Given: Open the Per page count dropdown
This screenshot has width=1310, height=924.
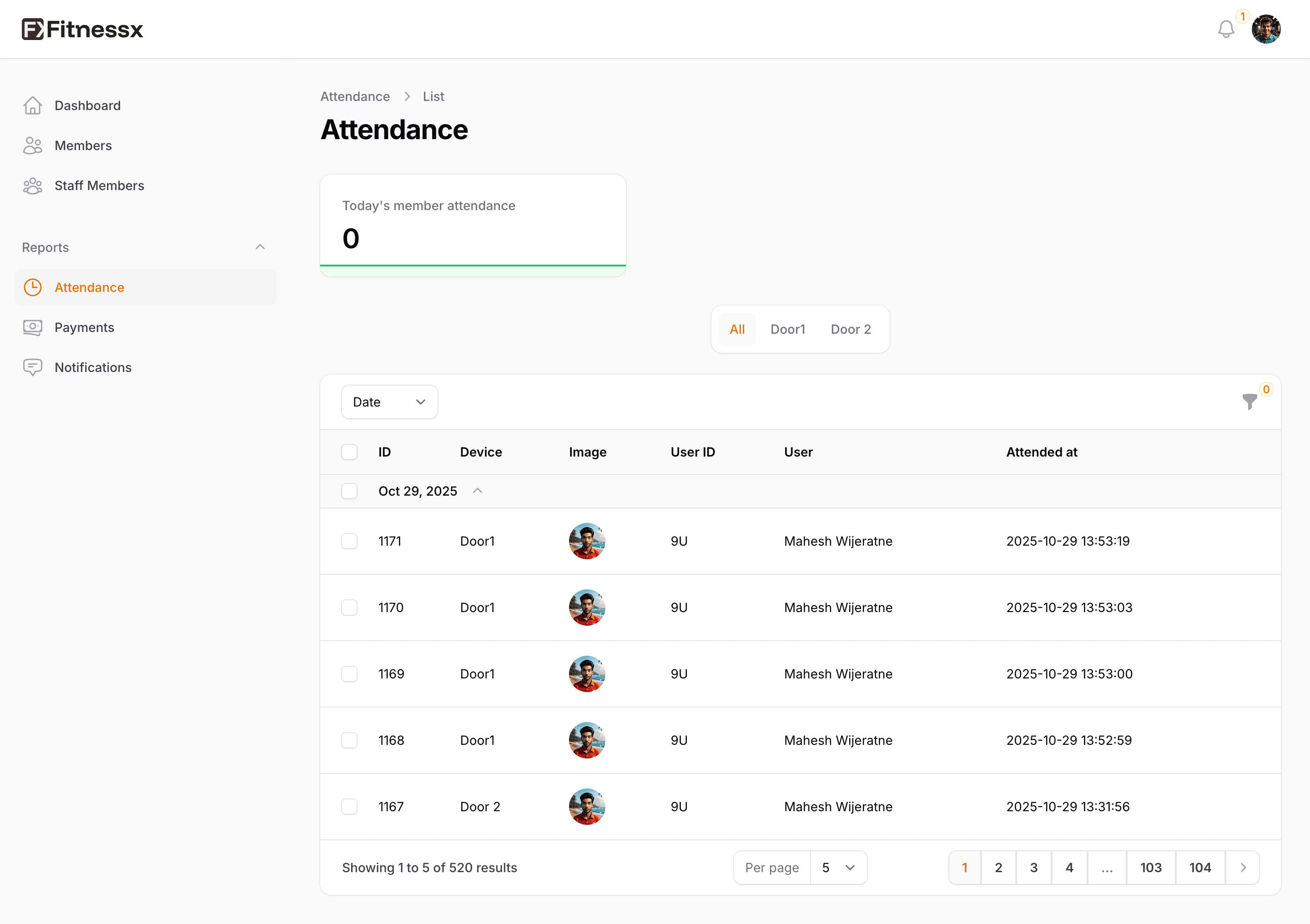Looking at the screenshot, I should [x=838, y=868].
